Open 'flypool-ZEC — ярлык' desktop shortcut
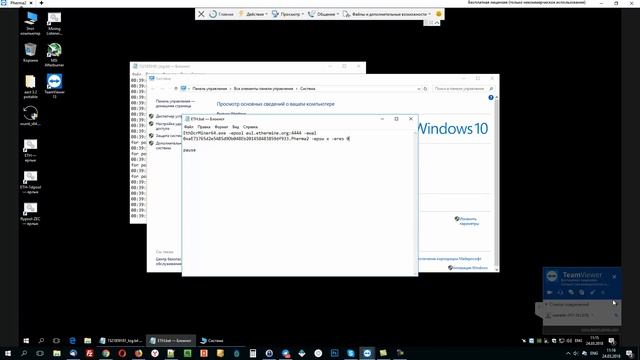Image resolution: width=640 pixels, height=360 pixels. point(30,214)
